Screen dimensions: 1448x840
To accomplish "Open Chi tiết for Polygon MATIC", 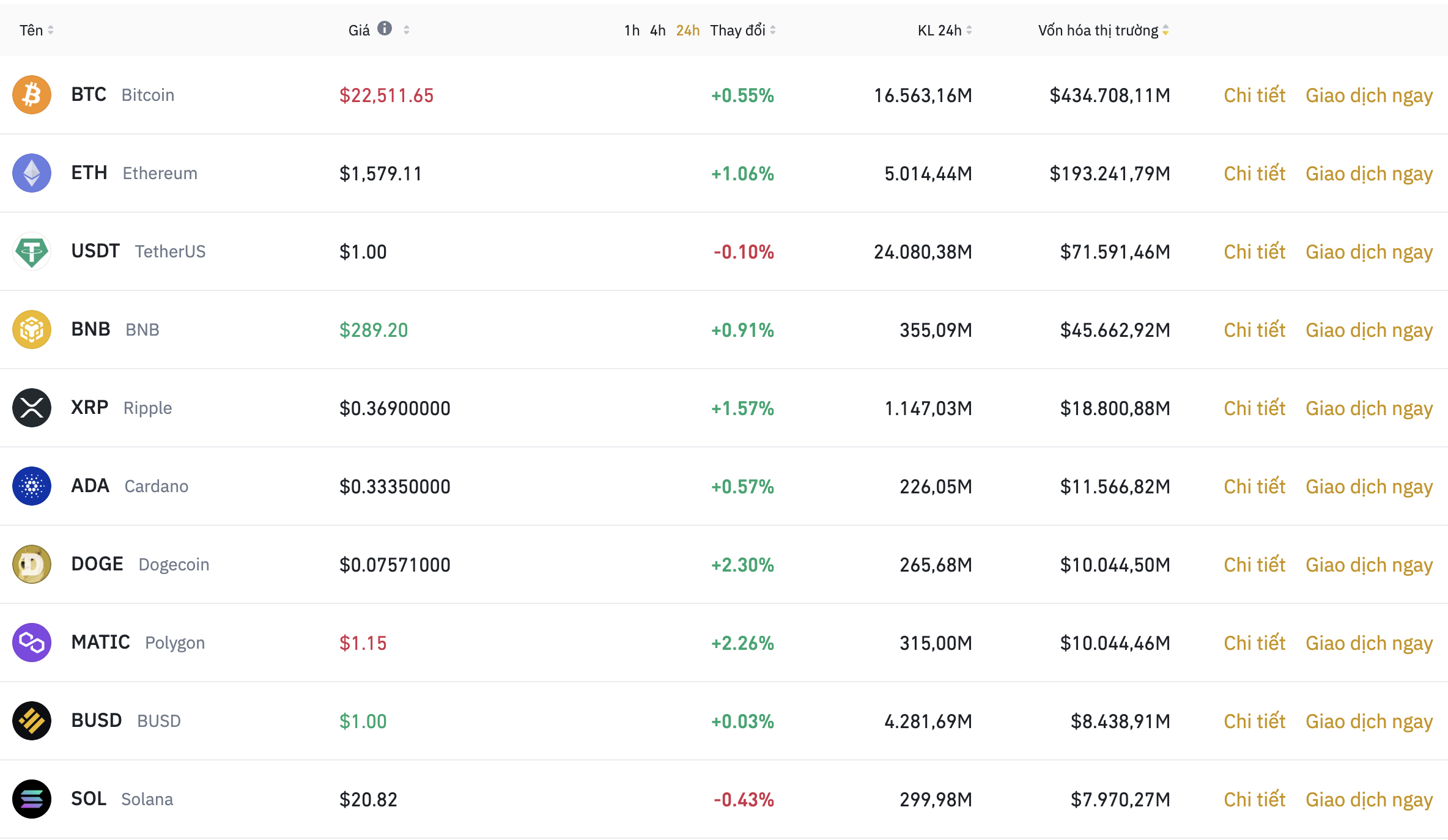I will [1255, 643].
